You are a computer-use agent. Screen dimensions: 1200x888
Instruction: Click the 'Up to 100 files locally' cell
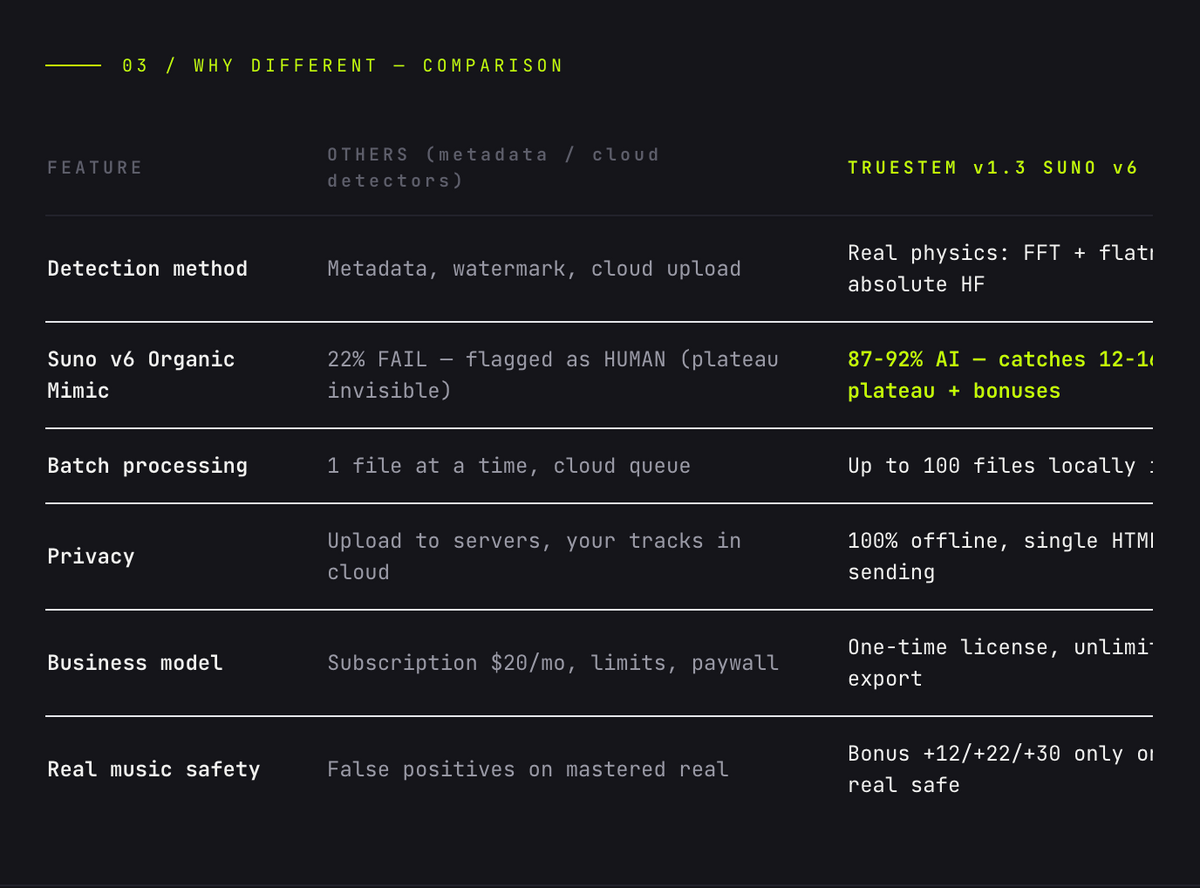pyautogui.click(x=1000, y=466)
